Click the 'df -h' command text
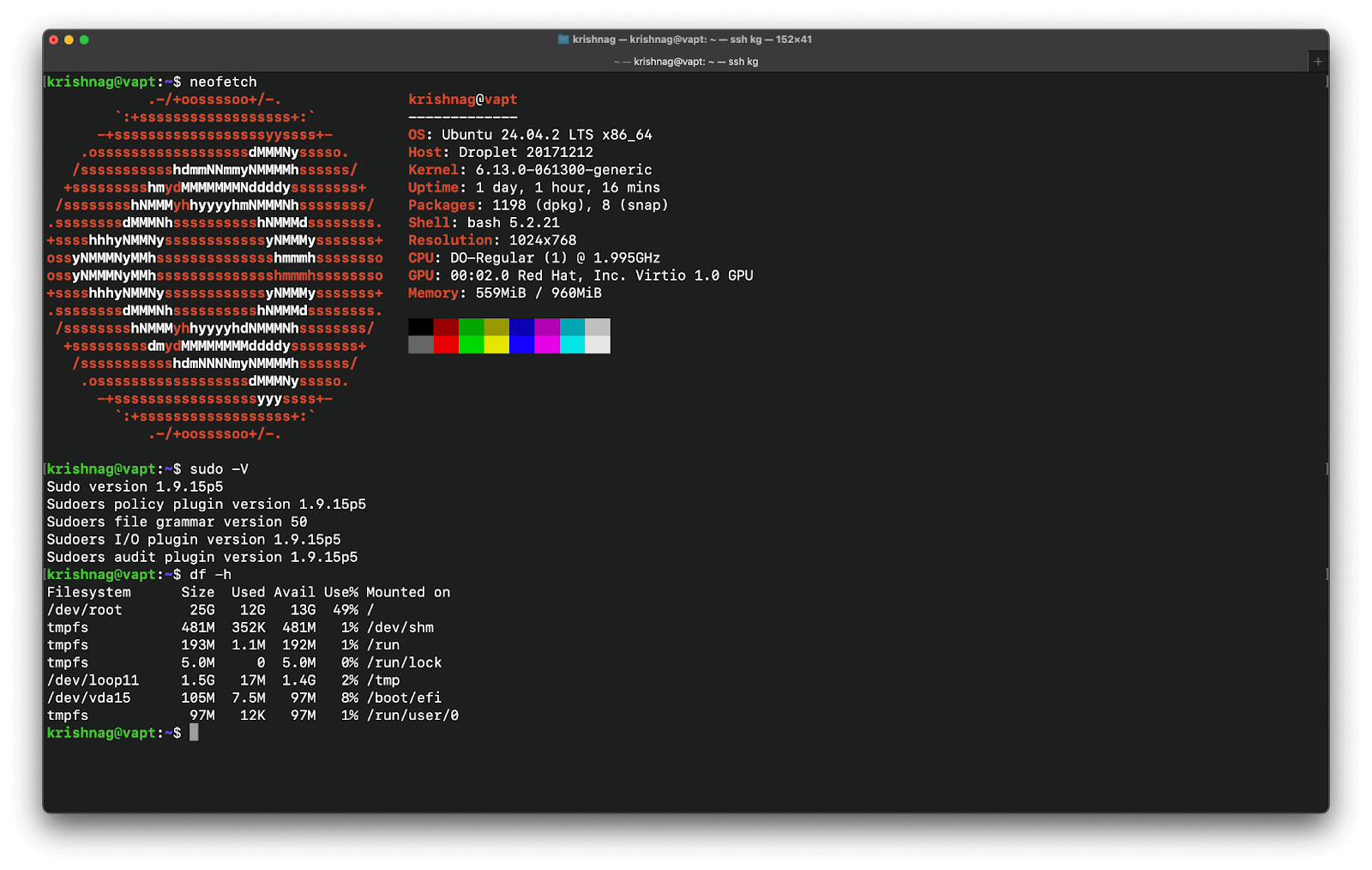The image size is (1372, 870). click(x=210, y=575)
